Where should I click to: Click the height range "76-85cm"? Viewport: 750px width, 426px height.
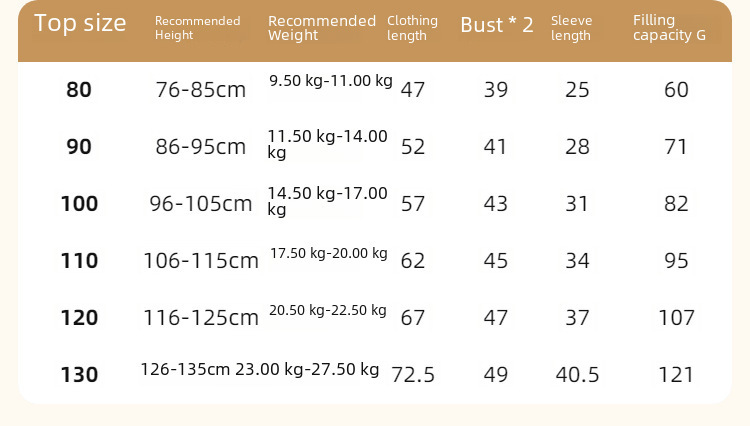201,90
